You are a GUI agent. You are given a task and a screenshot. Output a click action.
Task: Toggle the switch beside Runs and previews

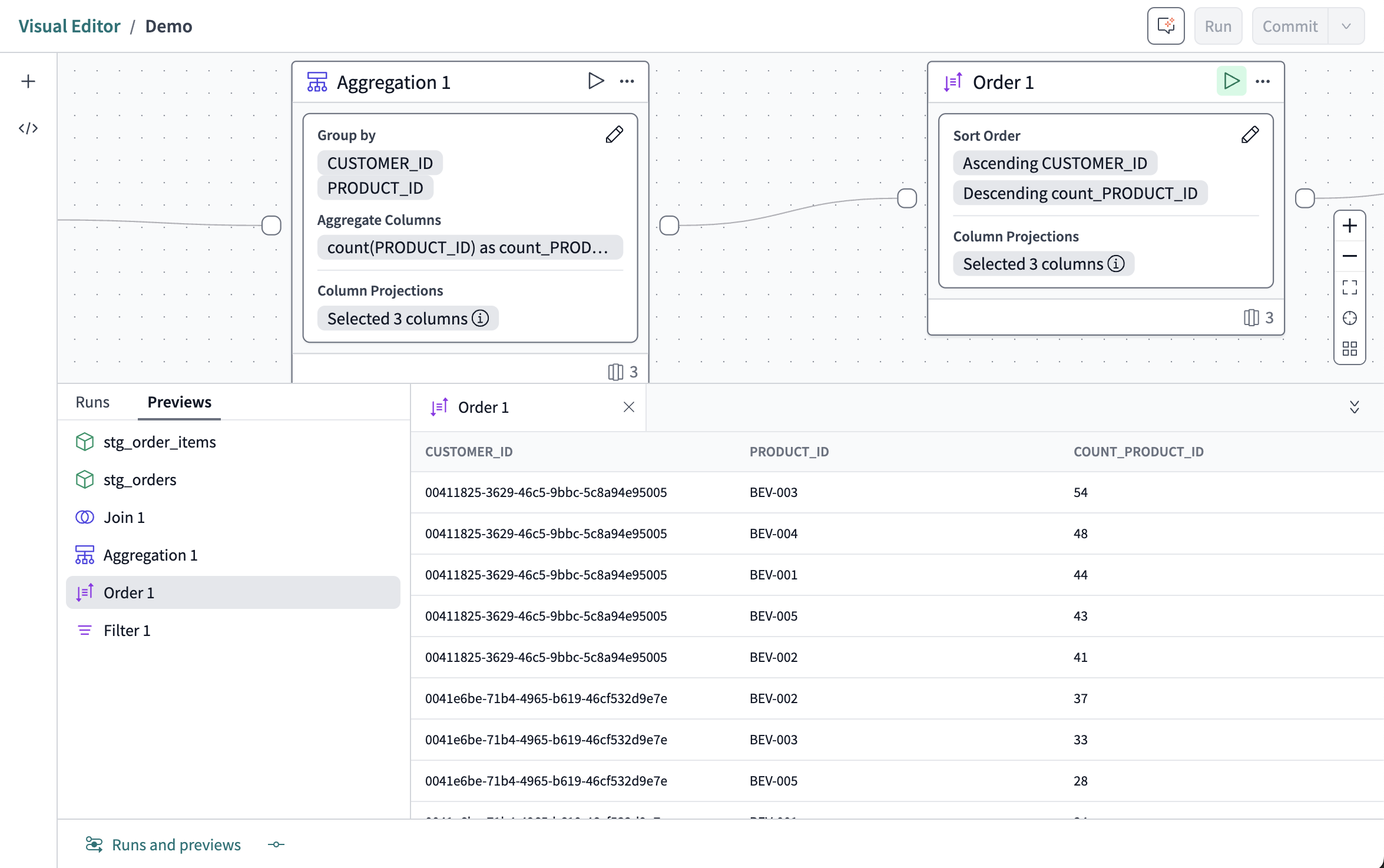[275, 844]
